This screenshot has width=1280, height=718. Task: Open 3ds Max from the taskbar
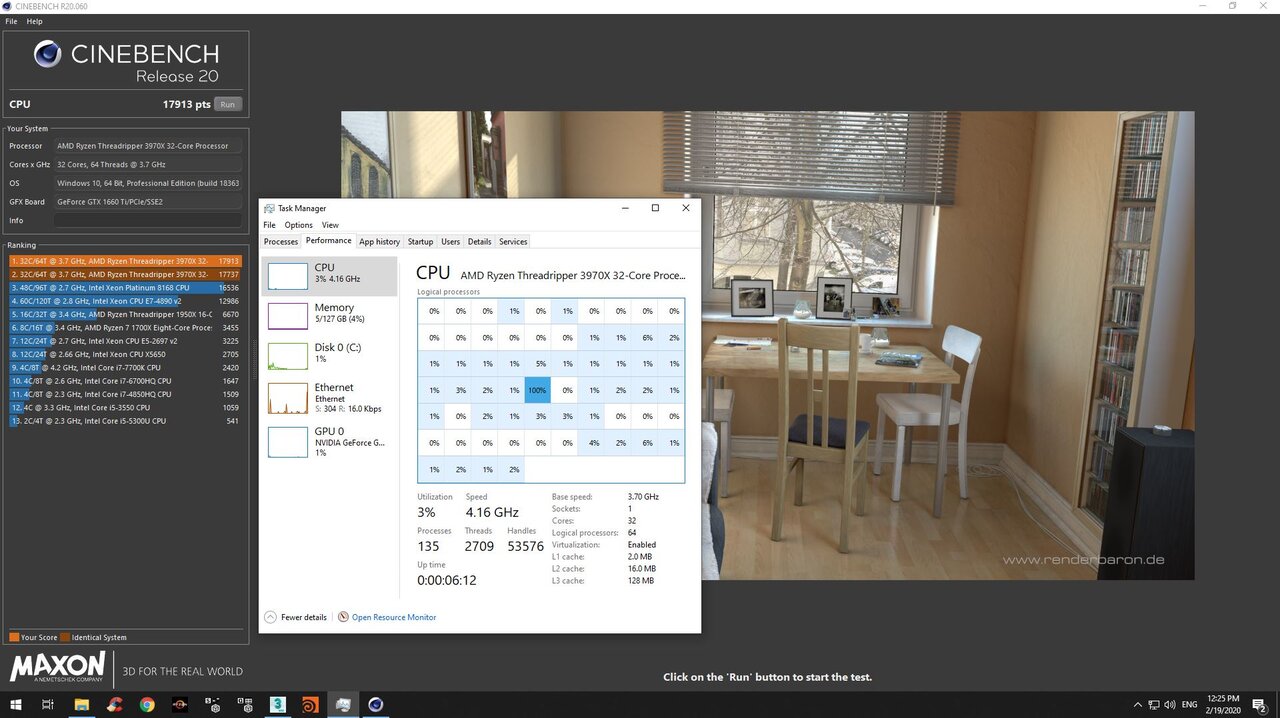point(277,704)
